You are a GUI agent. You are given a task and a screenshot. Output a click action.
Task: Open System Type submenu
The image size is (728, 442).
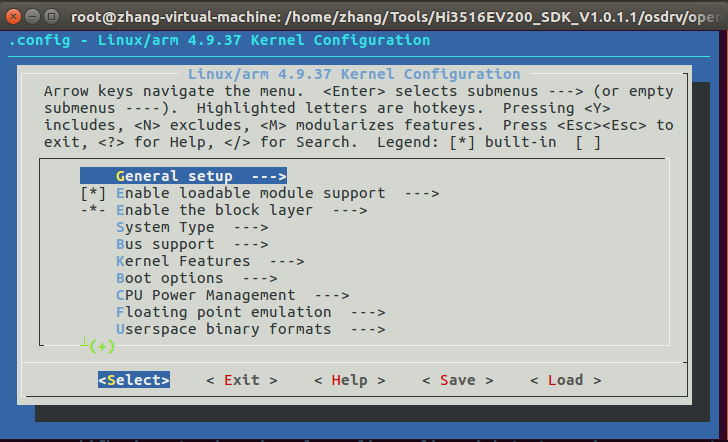[x=192, y=228]
